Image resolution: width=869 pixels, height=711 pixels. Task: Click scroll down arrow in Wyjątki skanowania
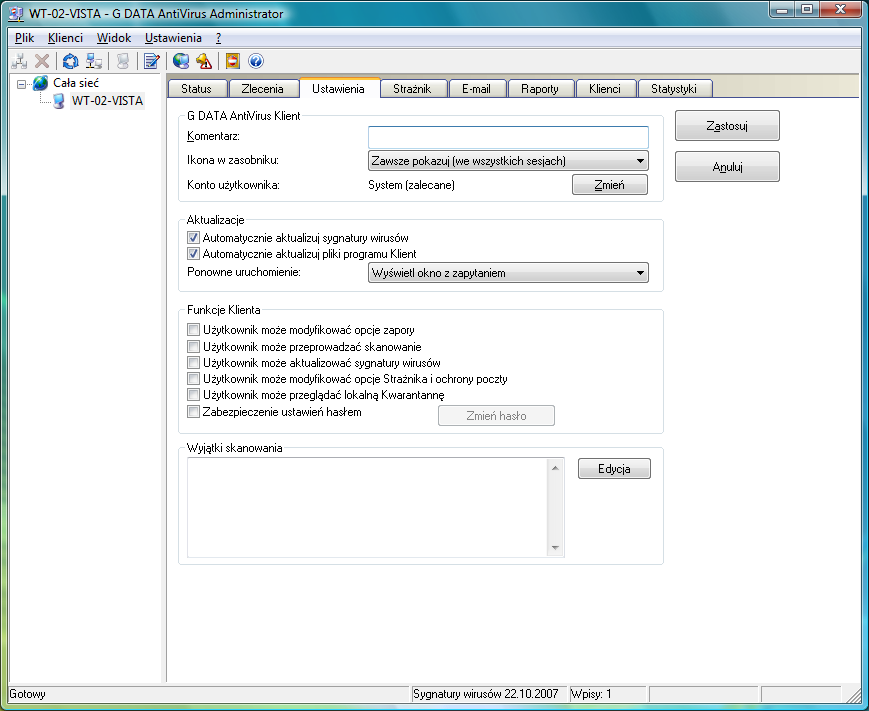point(555,548)
